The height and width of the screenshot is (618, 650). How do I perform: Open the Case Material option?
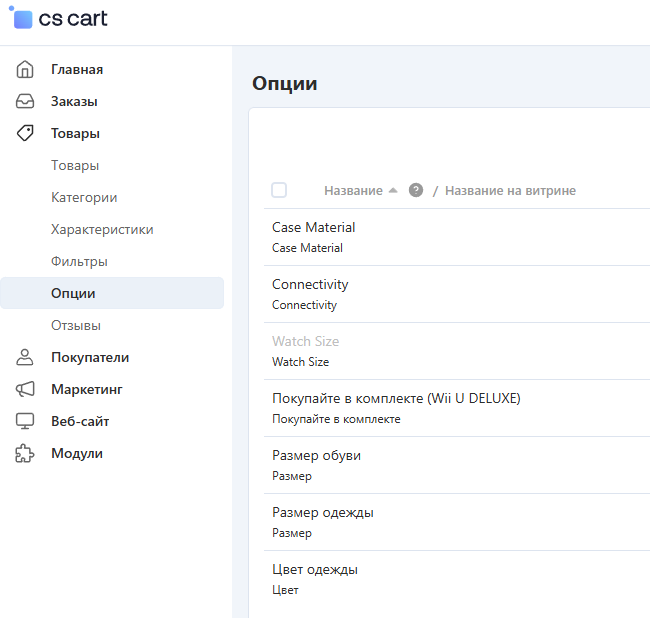pos(313,228)
